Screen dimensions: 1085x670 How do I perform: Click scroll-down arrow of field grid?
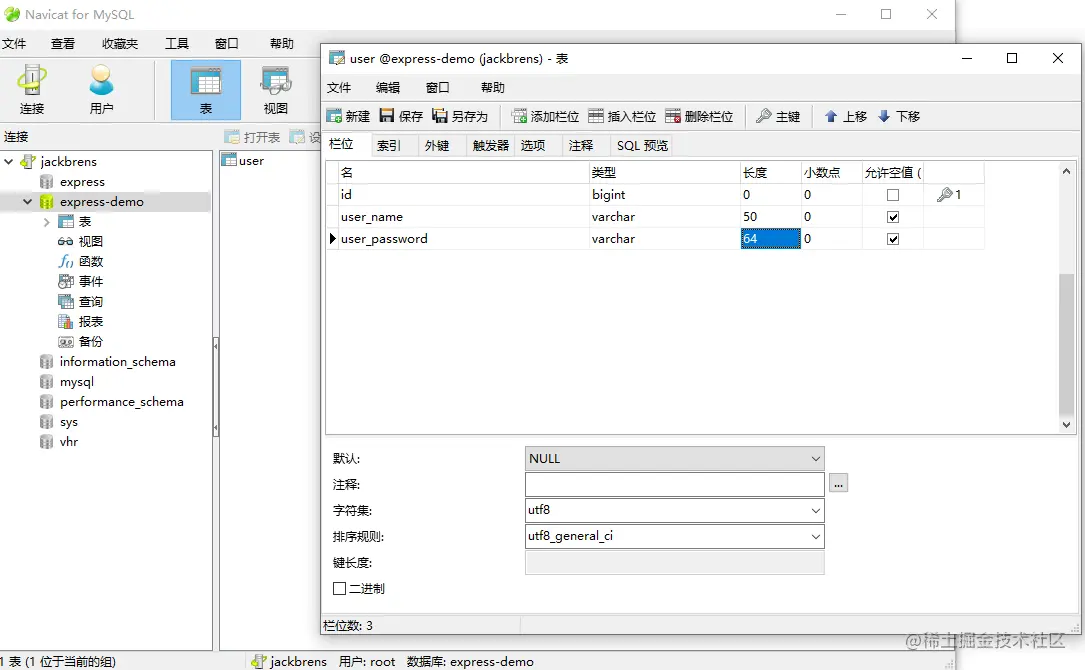tap(1066, 425)
